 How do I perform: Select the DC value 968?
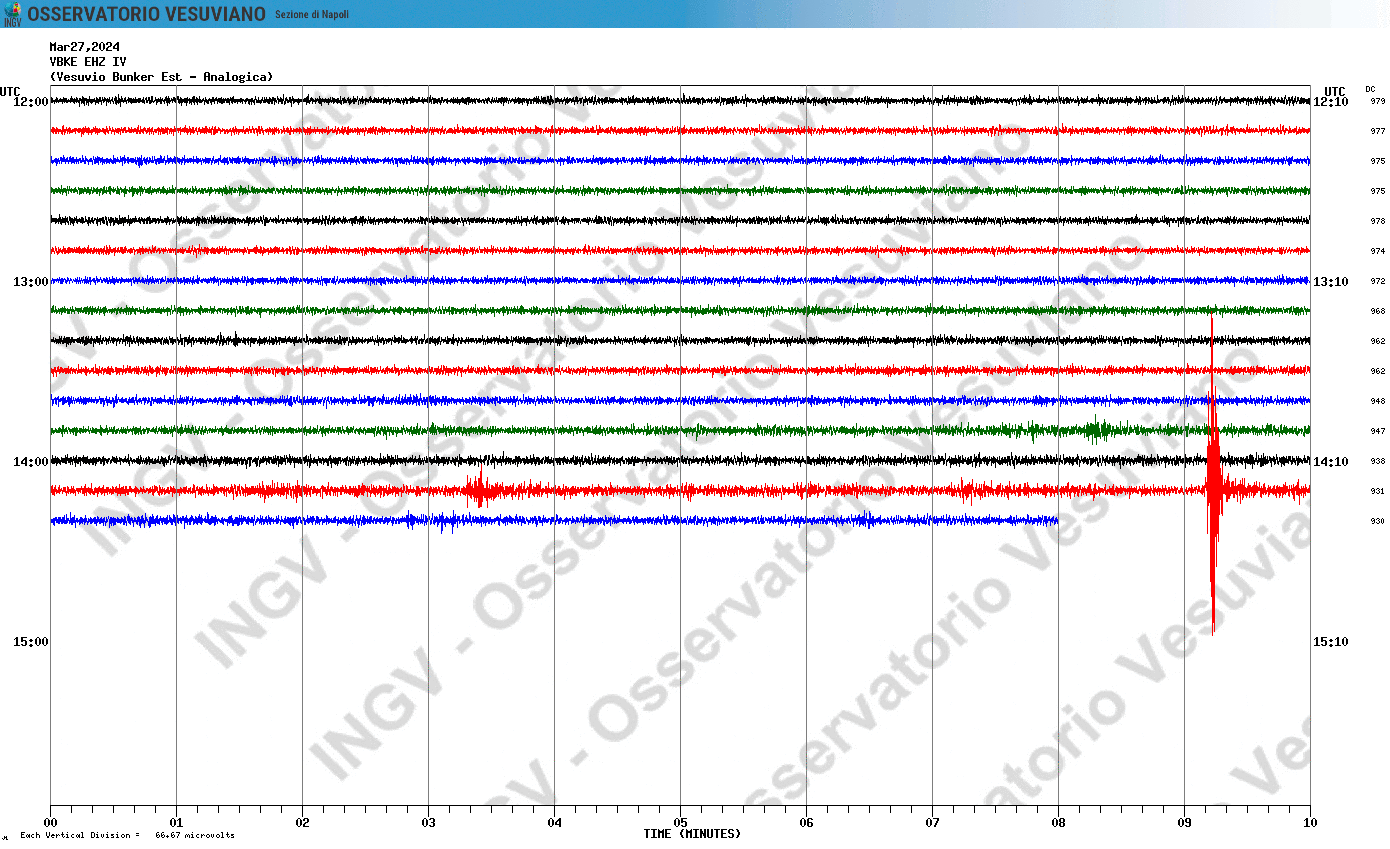(x=1377, y=311)
